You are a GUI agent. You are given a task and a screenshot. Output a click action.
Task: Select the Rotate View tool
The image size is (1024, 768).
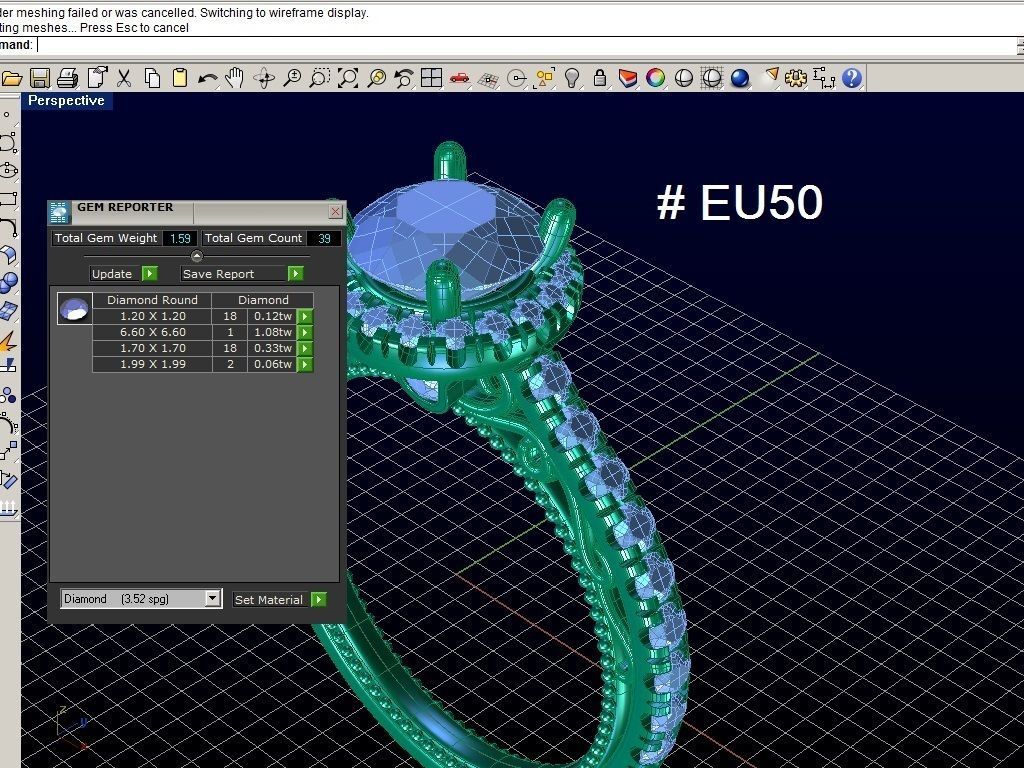(264, 78)
